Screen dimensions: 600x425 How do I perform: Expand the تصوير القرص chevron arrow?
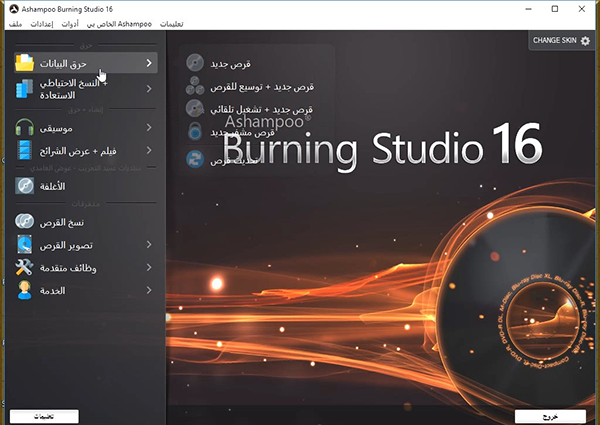click(149, 244)
